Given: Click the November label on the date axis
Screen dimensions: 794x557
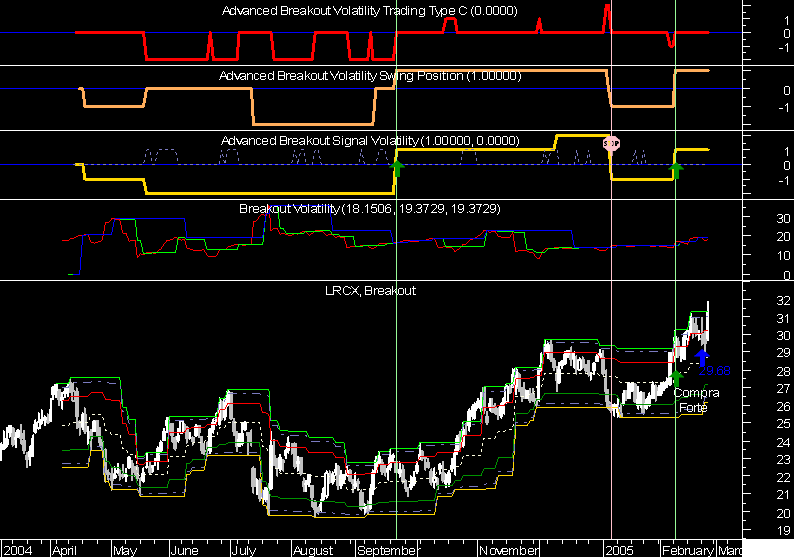Looking at the screenshot, I should pyautogui.click(x=509, y=550).
